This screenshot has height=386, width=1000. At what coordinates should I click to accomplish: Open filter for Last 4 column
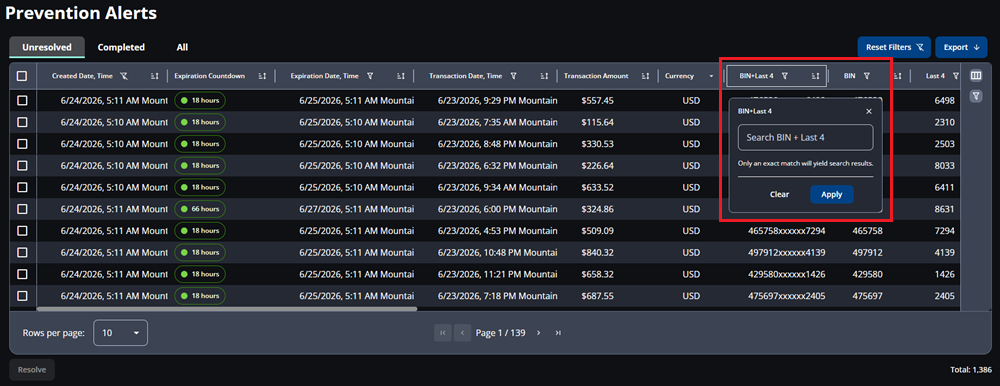[x=955, y=76]
